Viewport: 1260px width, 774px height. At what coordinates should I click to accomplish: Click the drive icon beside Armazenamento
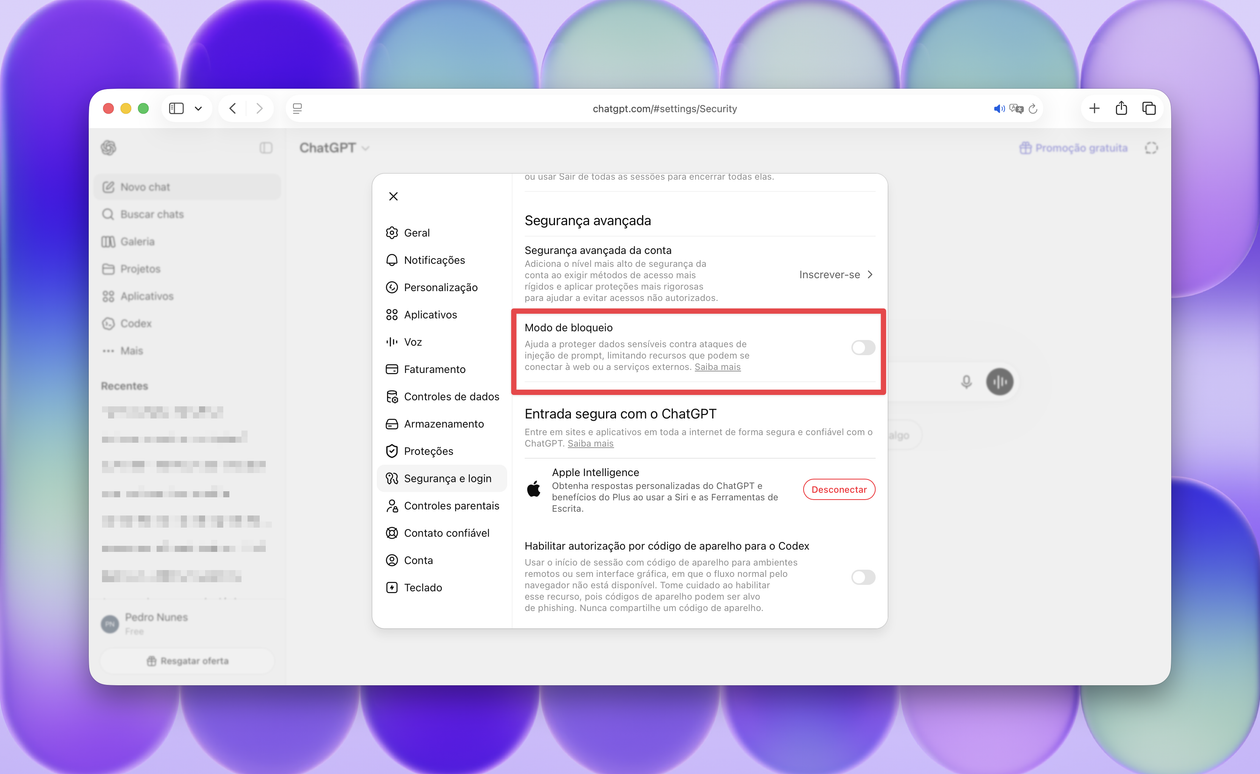point(392,424)
